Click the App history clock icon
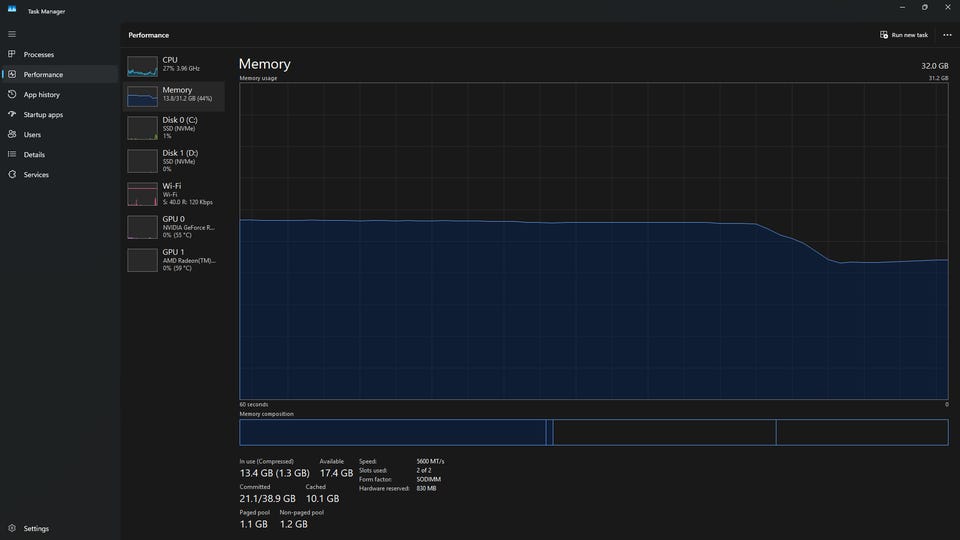 12,94
